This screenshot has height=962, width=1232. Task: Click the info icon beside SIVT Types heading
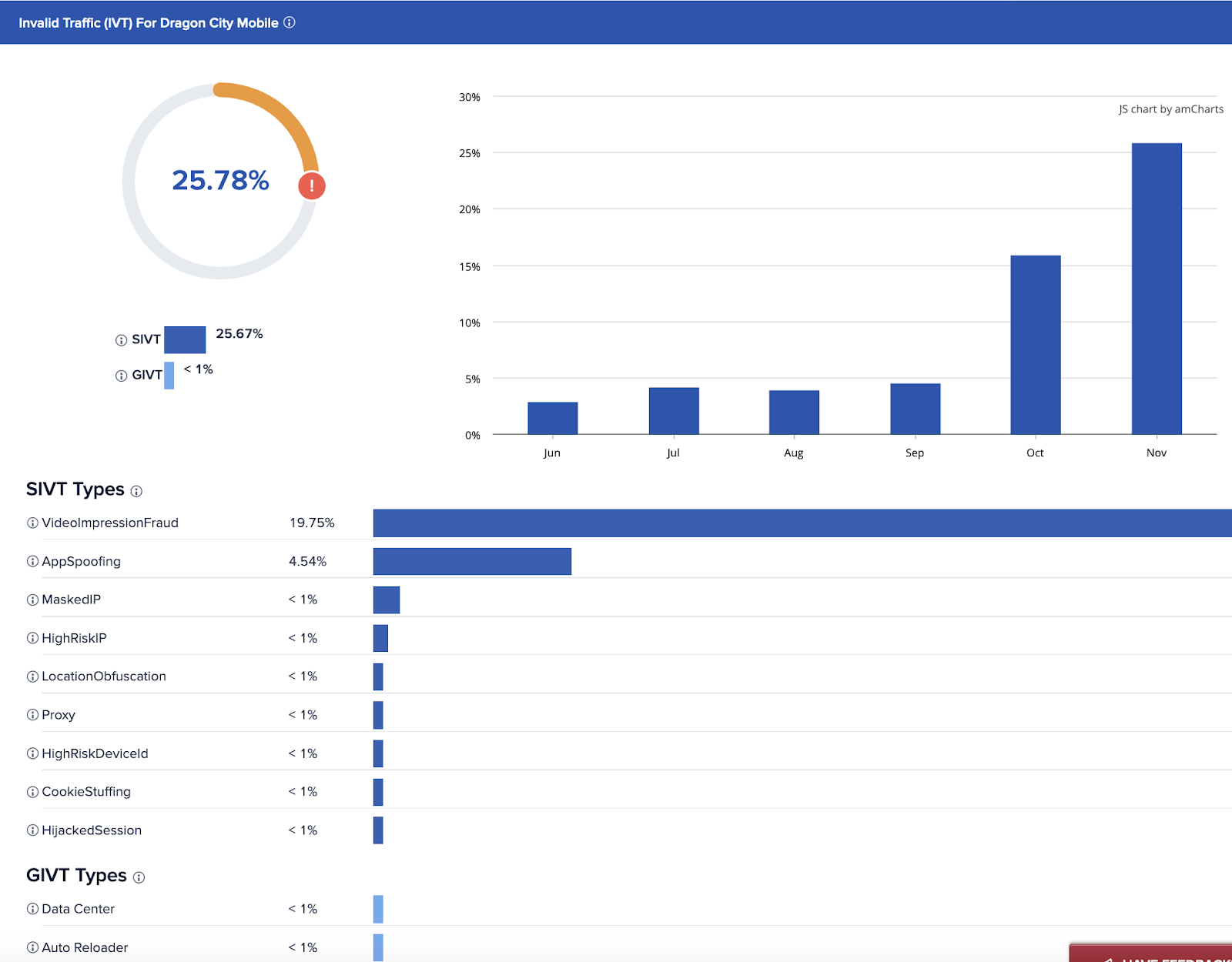[x=136, y=491]
